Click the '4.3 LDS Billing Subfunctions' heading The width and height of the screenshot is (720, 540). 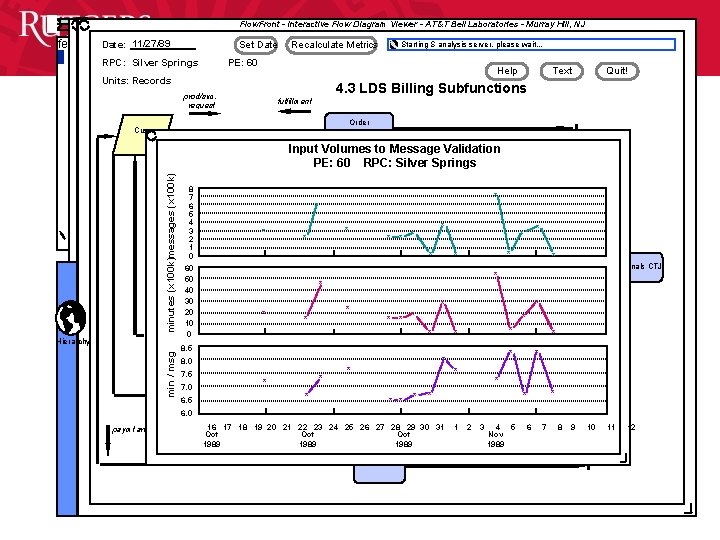[431, 88]
